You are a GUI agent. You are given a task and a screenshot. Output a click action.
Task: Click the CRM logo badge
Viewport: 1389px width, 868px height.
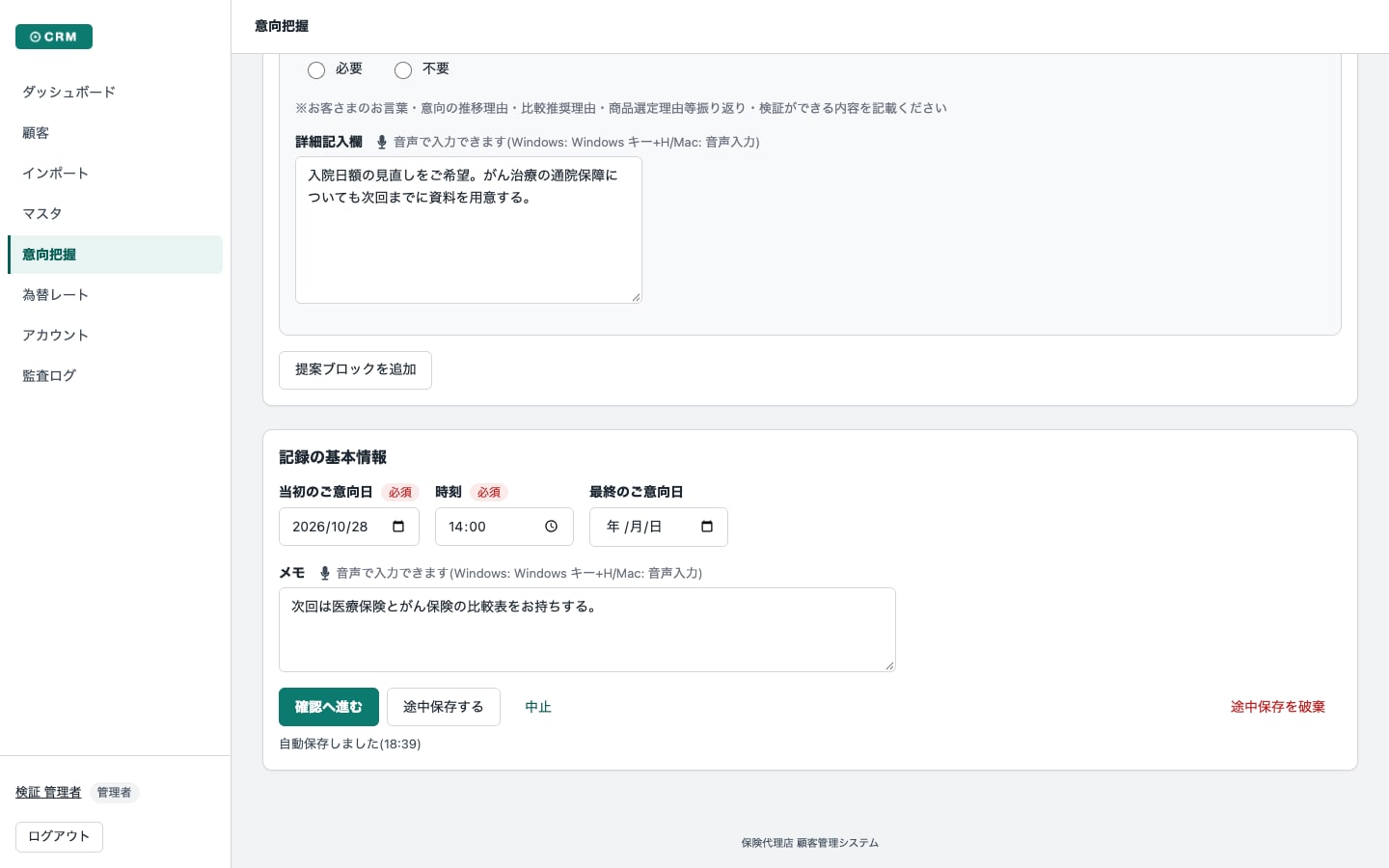click(x=54, y=37)
